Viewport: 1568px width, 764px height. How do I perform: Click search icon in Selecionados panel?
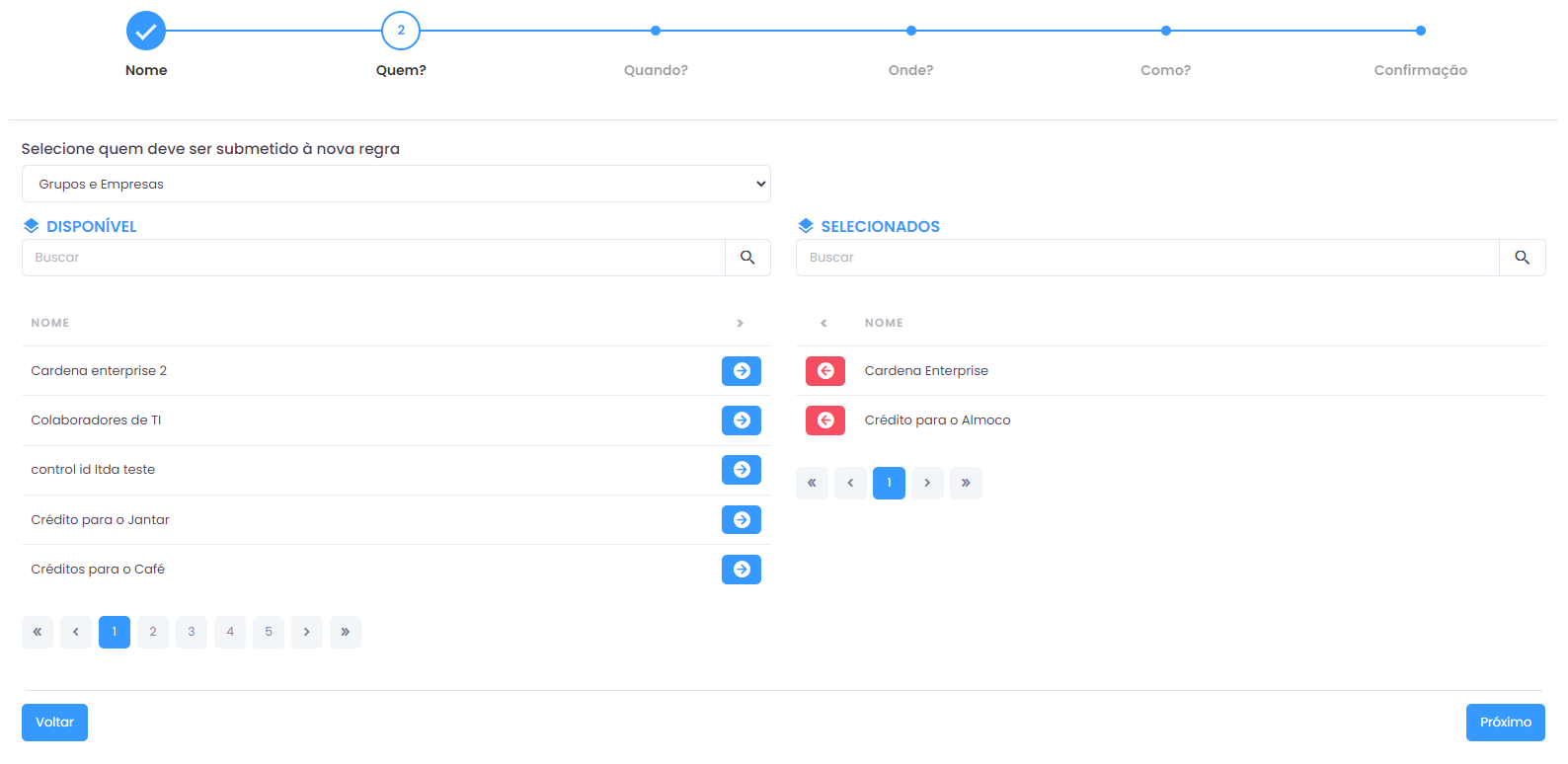coord(1522,258)
